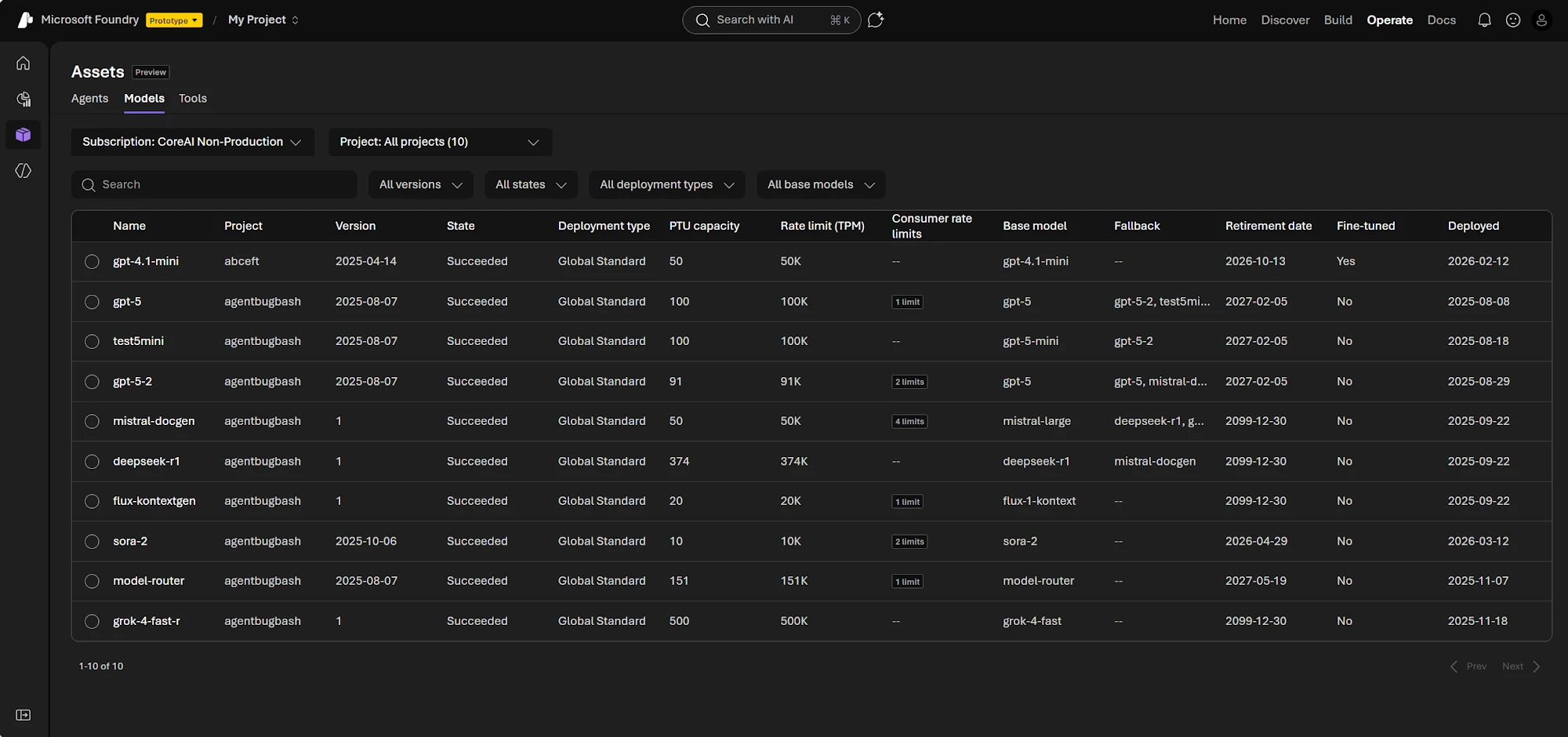
Task: Open the bottom circular icon in the sidebar group
Action: point(24,171)
